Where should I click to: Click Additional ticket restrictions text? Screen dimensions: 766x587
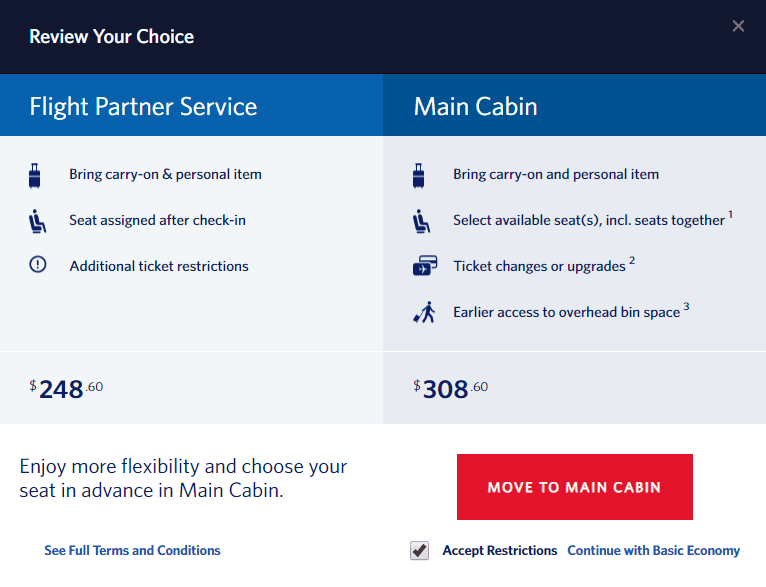pyautogui.click(x=159, y=266)
